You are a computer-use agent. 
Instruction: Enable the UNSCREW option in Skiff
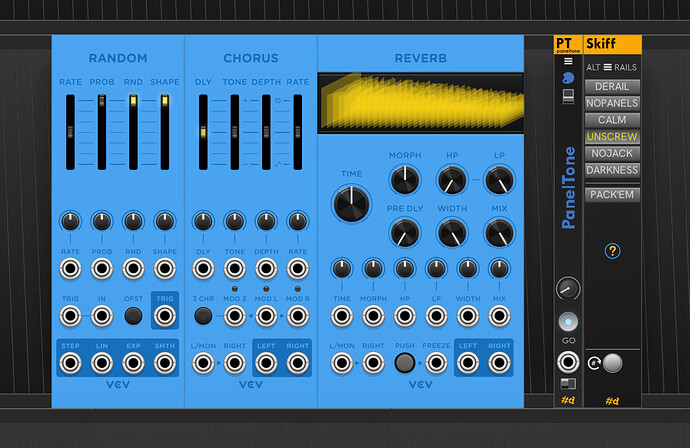click(x=612, y=137)
